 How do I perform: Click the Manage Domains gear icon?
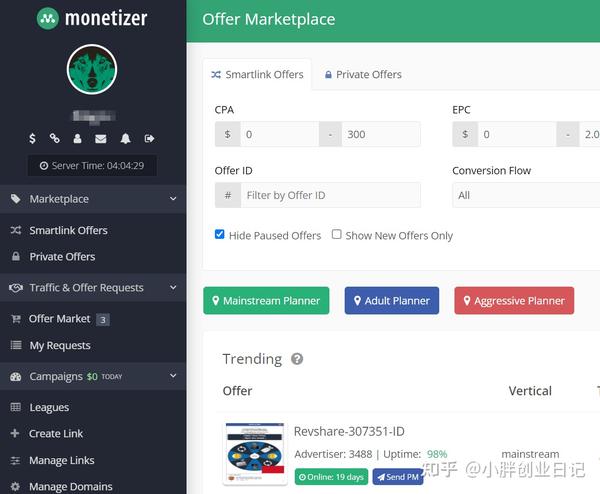click(x=15, y=486)
